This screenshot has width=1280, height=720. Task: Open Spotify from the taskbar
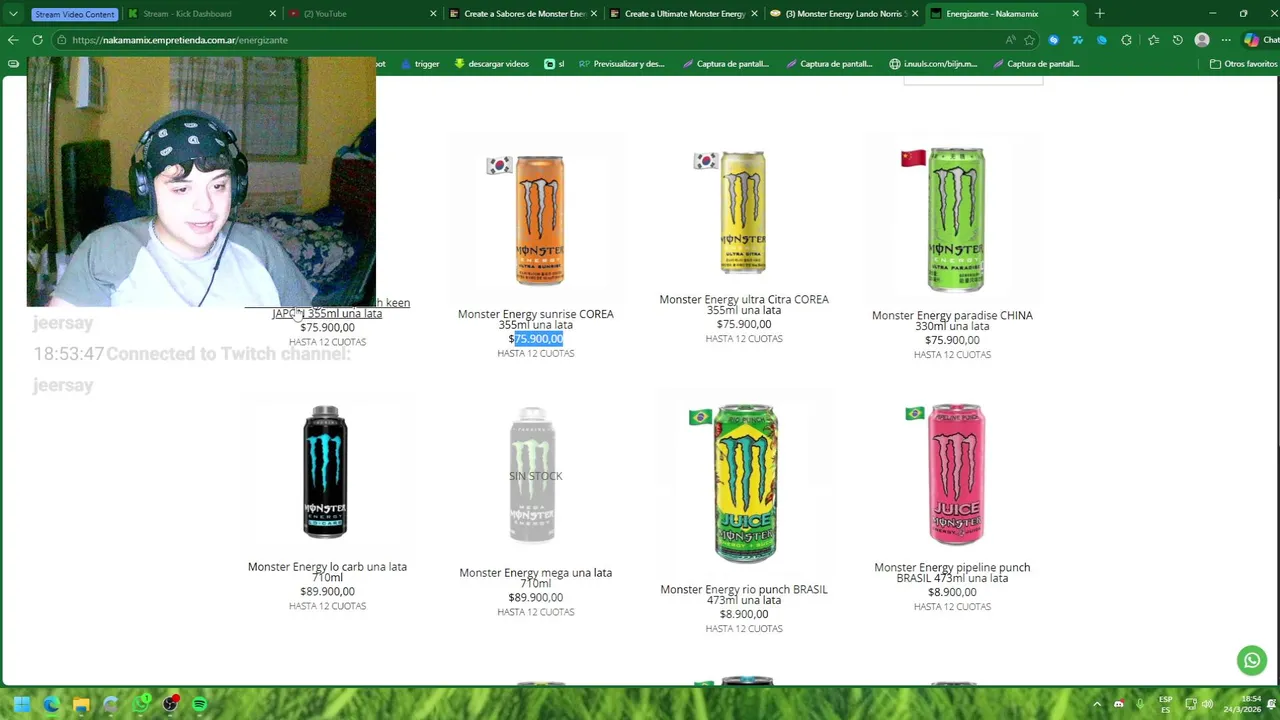tap(200, 704)
